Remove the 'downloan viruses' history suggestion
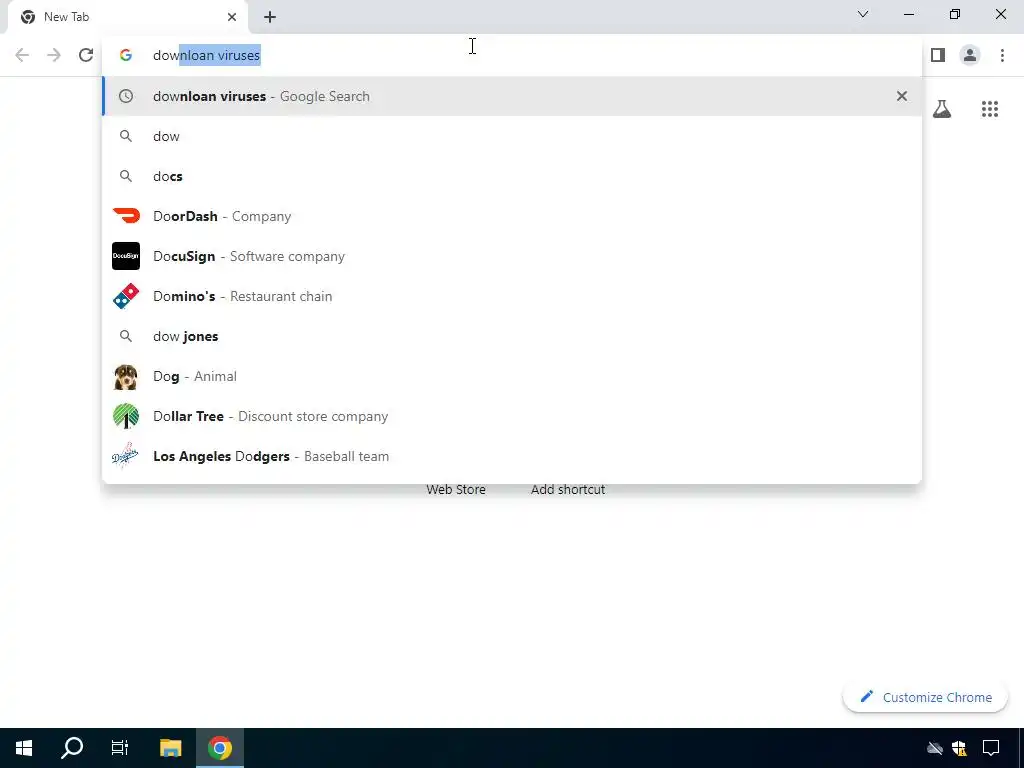 coord(902,96)
